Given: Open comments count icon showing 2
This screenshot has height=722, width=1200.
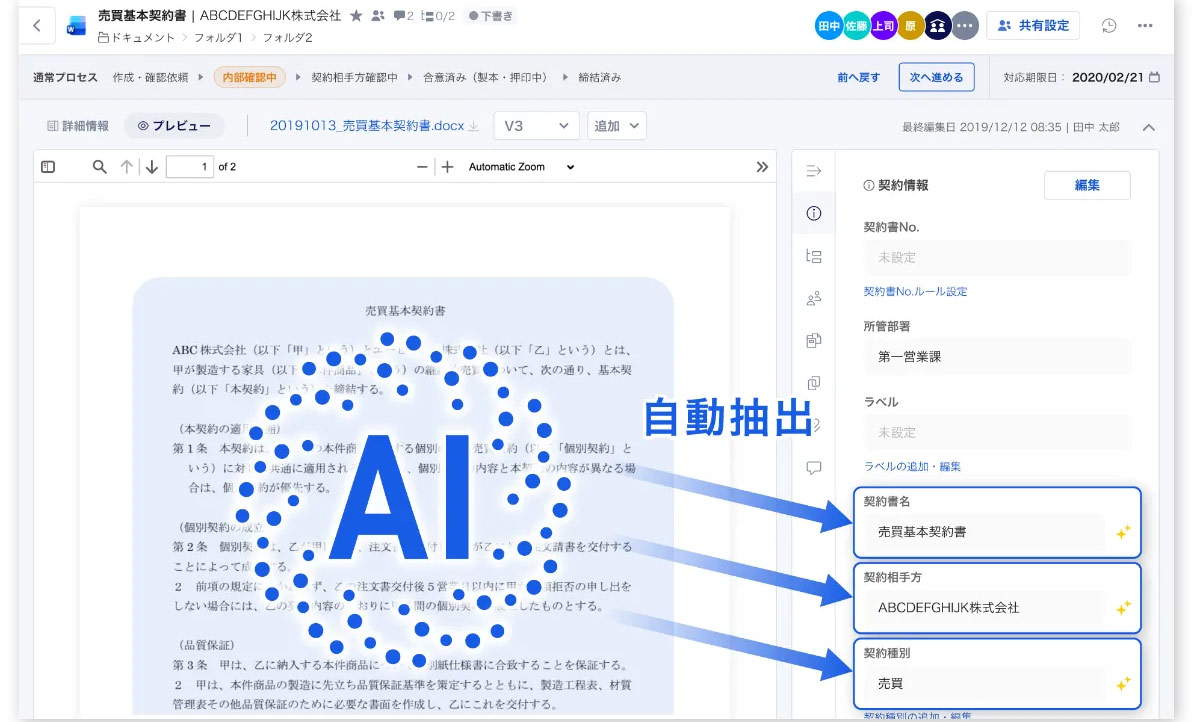Looking at the screenshot, I should (403, 16).
